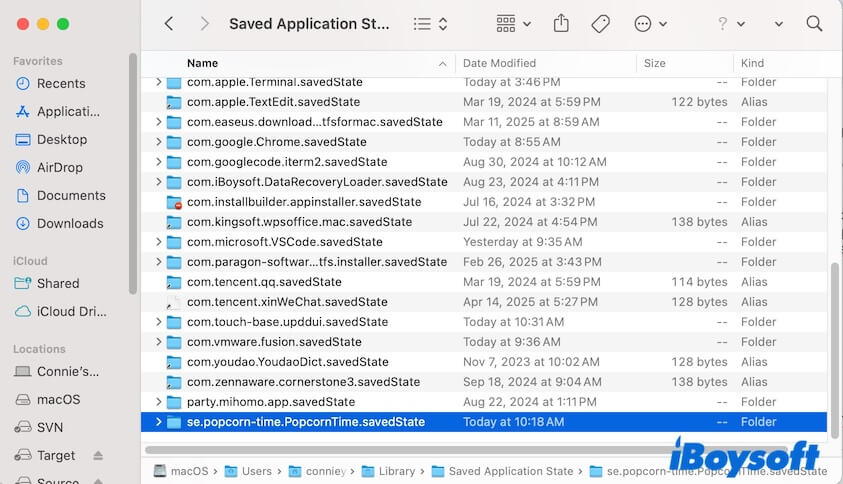Switch list view style selector
The width and height of the screenshot is (843, 484).
pos(430,23)
